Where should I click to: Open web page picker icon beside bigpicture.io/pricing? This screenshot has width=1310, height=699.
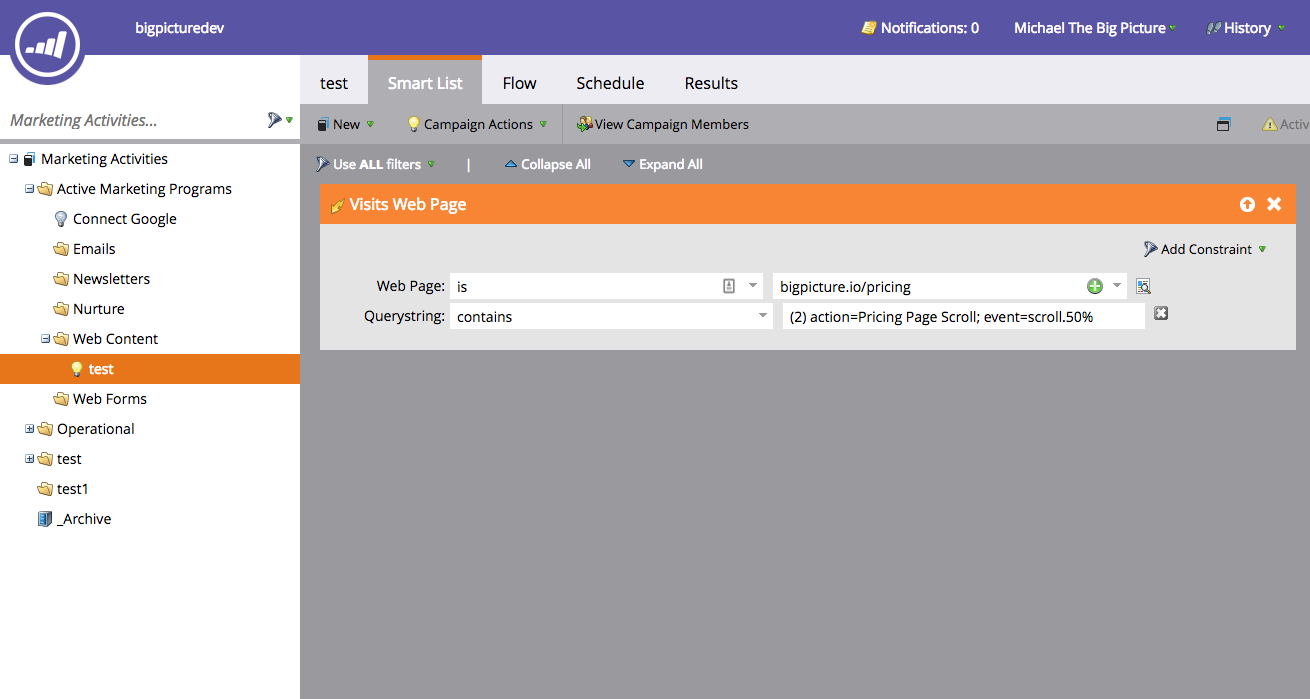pos(1144,287)
